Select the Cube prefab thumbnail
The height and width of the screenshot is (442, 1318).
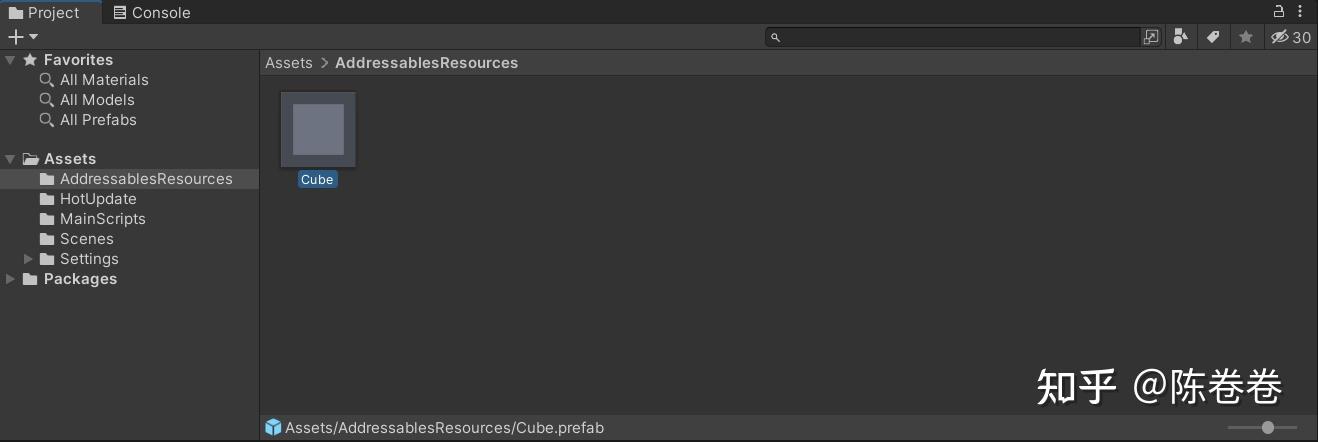pos(318,130)
